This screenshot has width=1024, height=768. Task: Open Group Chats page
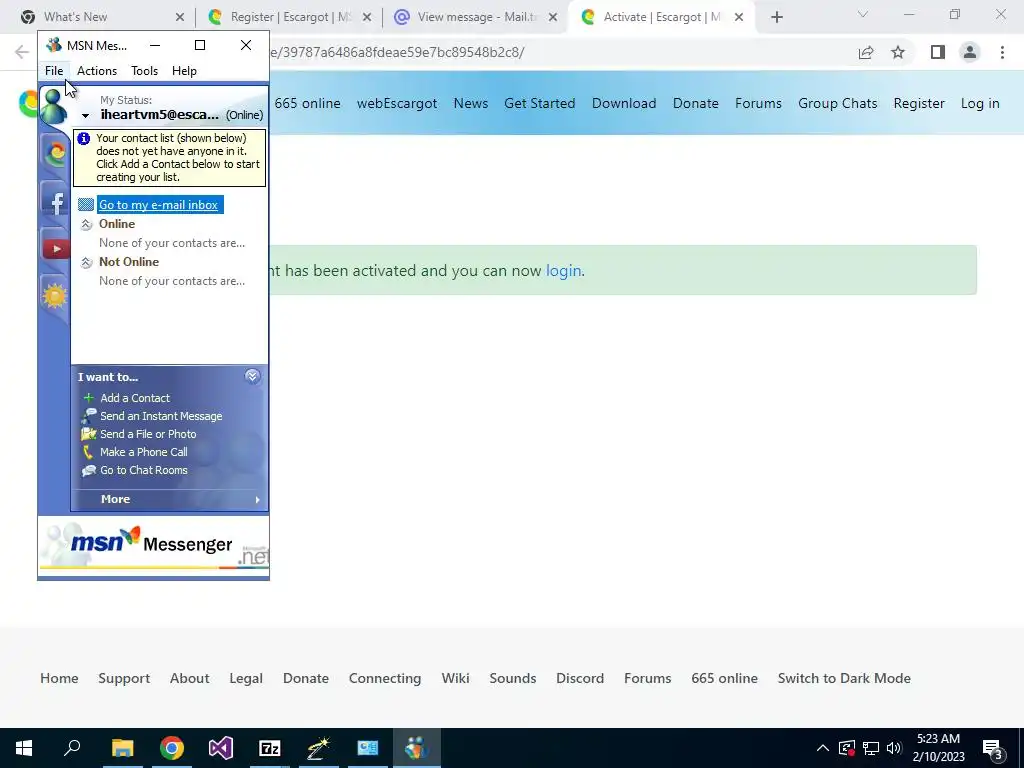pos(837,103)
